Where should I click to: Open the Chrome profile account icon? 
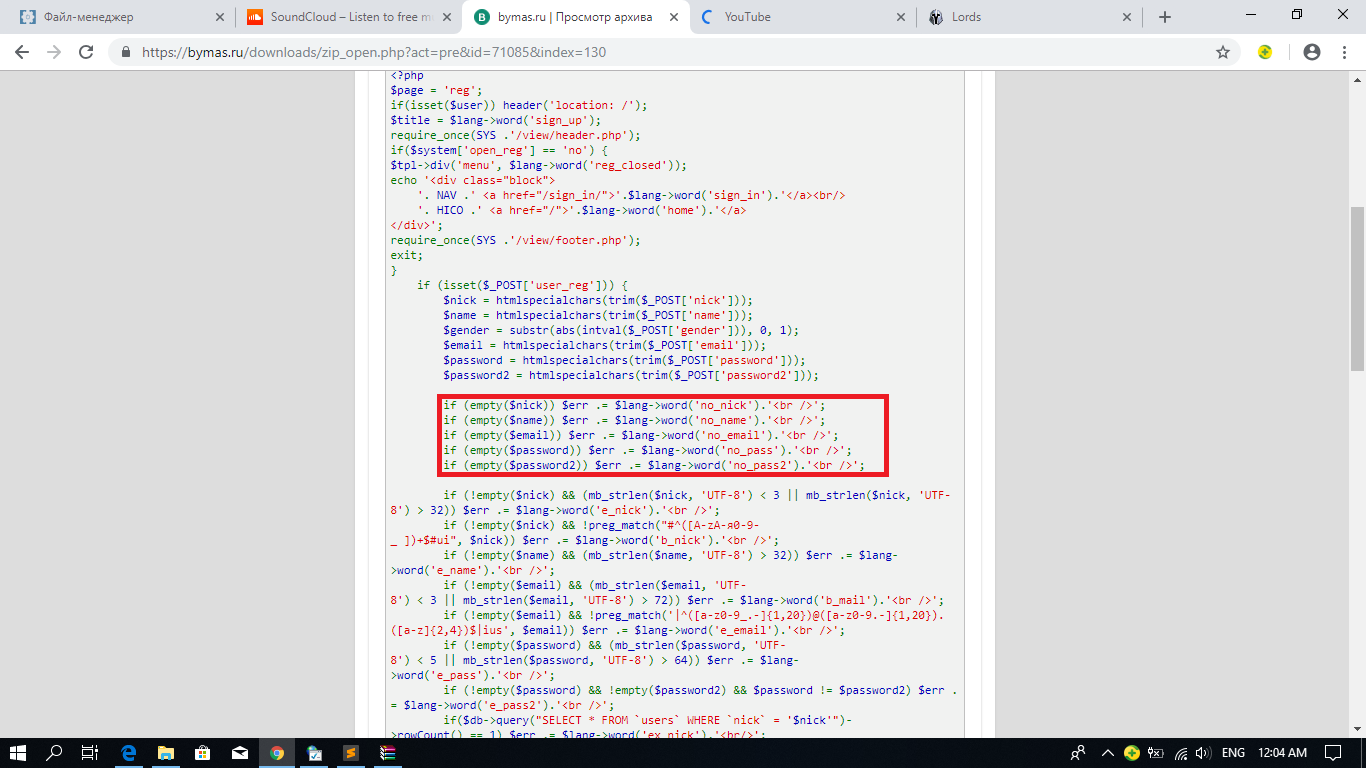1311,52
